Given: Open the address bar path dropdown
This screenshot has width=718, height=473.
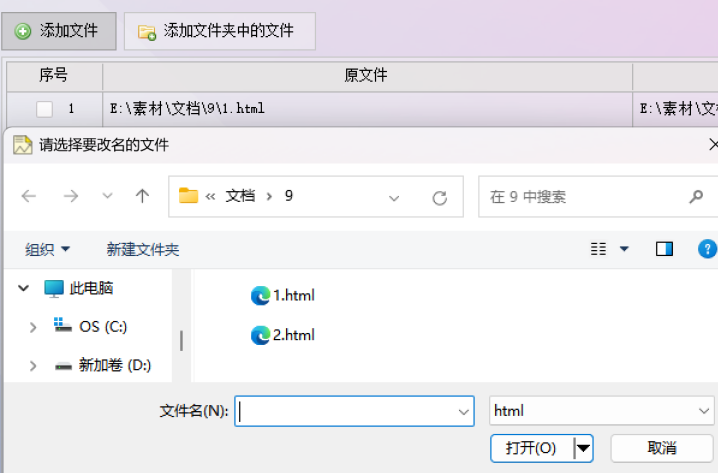Looking at the screenshot, I should point(394,198).
